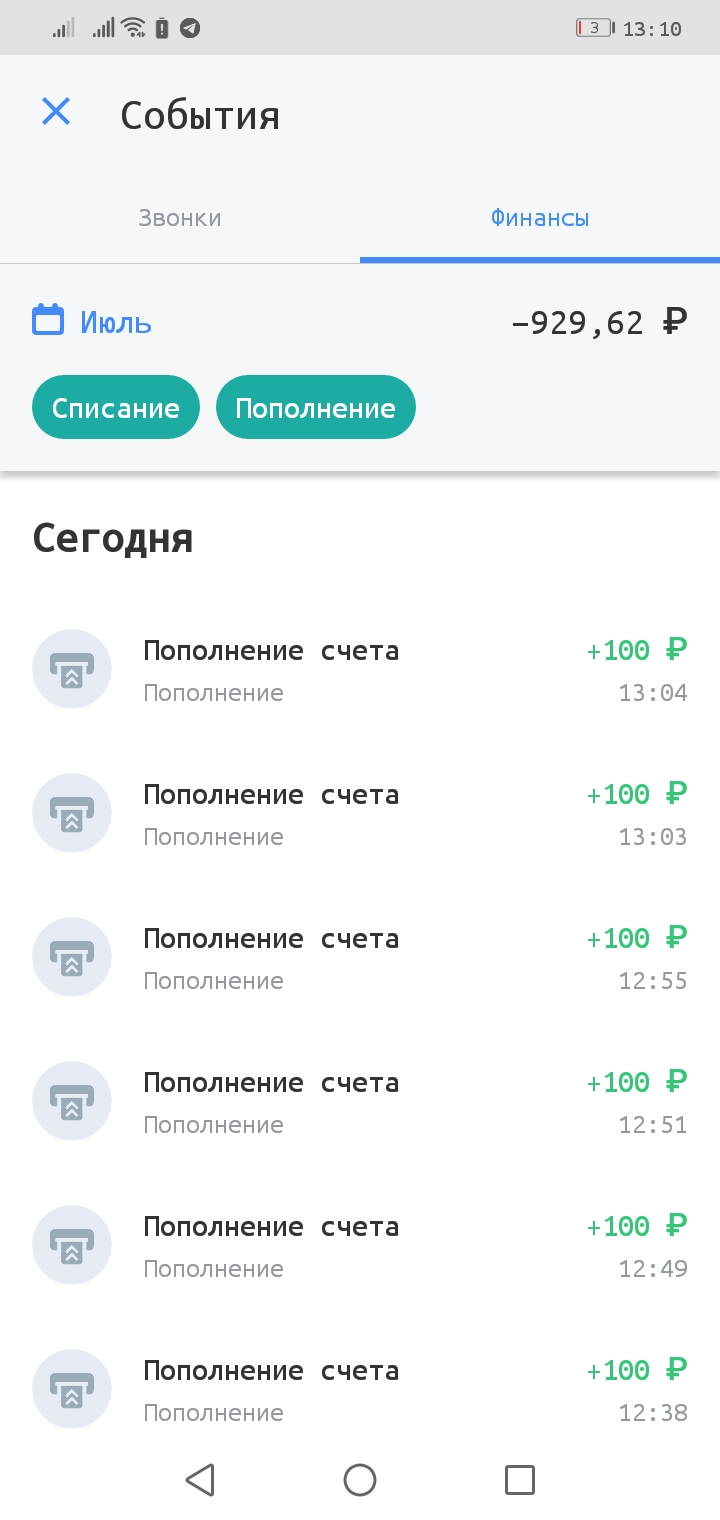
Task: Open the Июль month selector
Action: click(92, 321)
